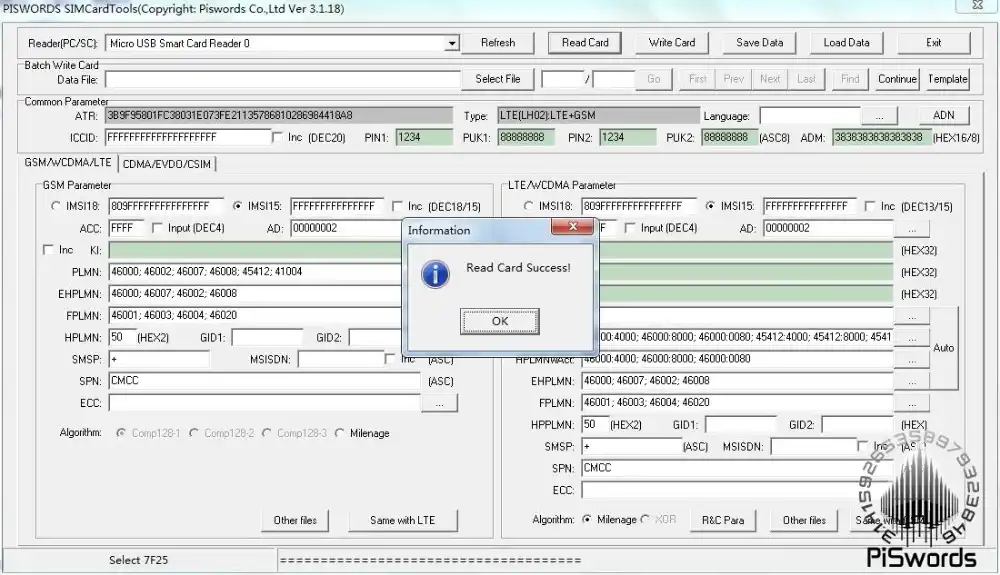The width and height of the screenshot is (1000, 575).
Task: Click the LTE HPPLMN field
Action: click(x=594, y=425)
